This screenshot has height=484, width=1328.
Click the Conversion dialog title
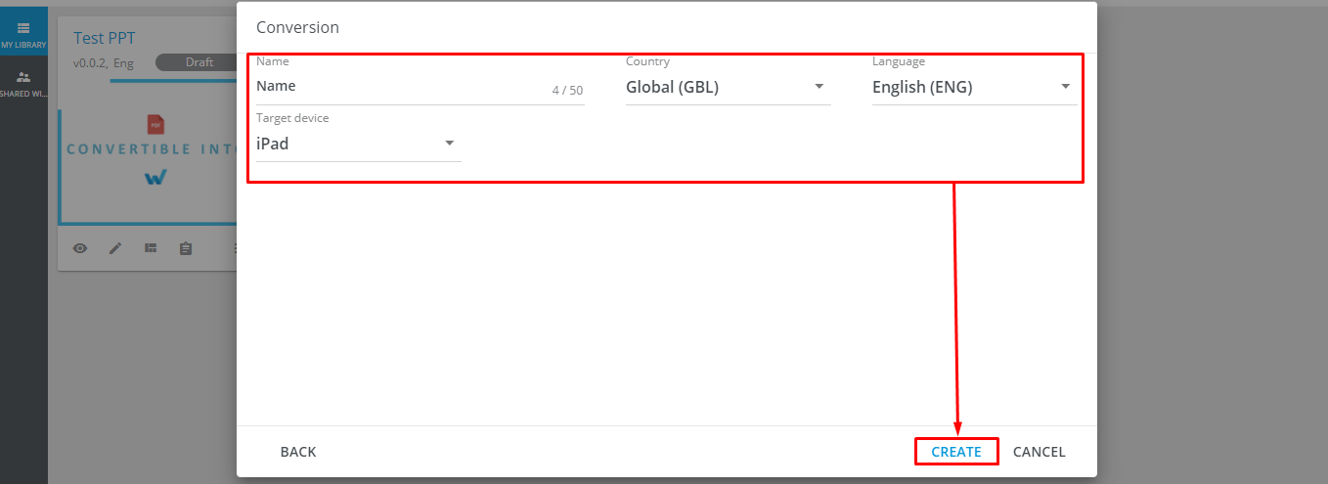[297, 27]
